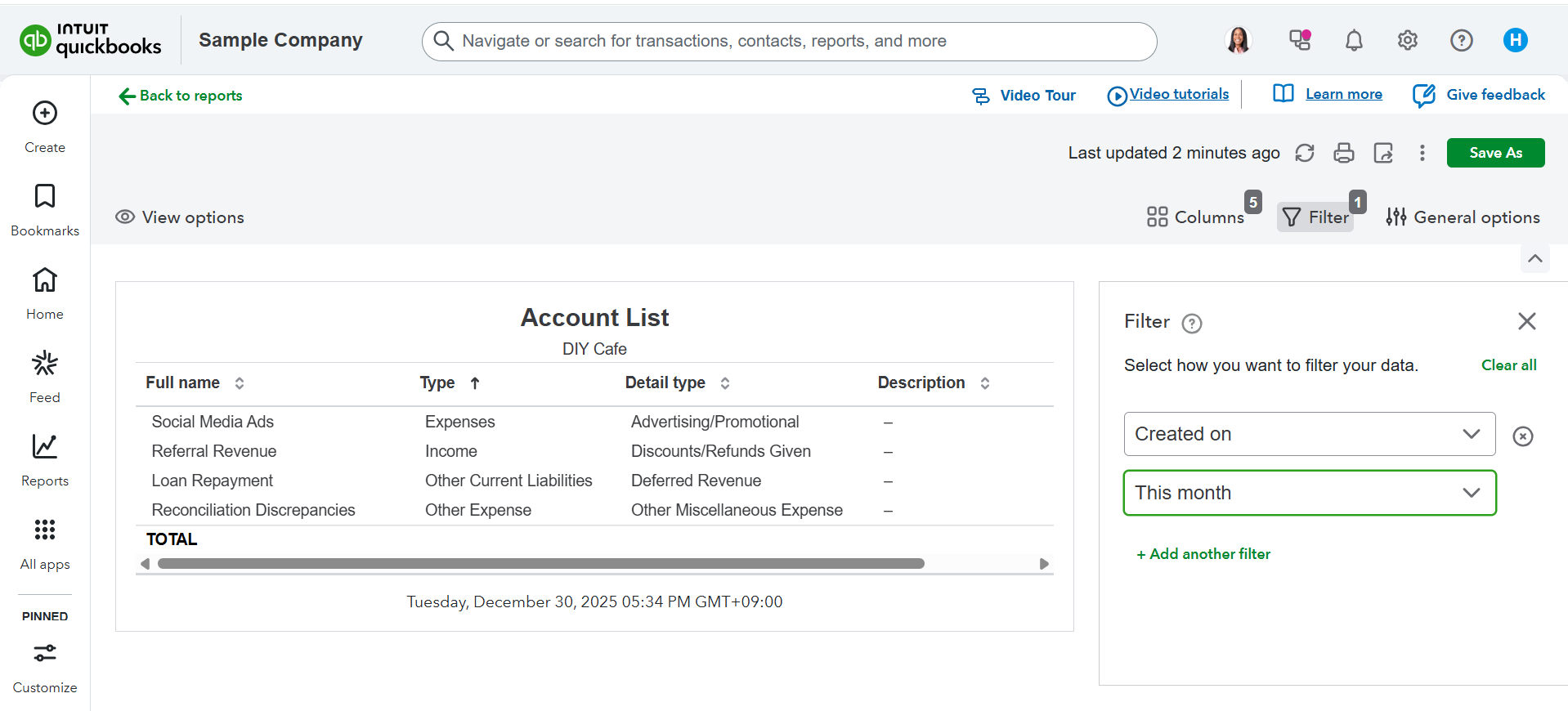Viewport: 1568px width, 711px height.
Task: Open the Created on filter dropdown
Action: pos(1309,434)
